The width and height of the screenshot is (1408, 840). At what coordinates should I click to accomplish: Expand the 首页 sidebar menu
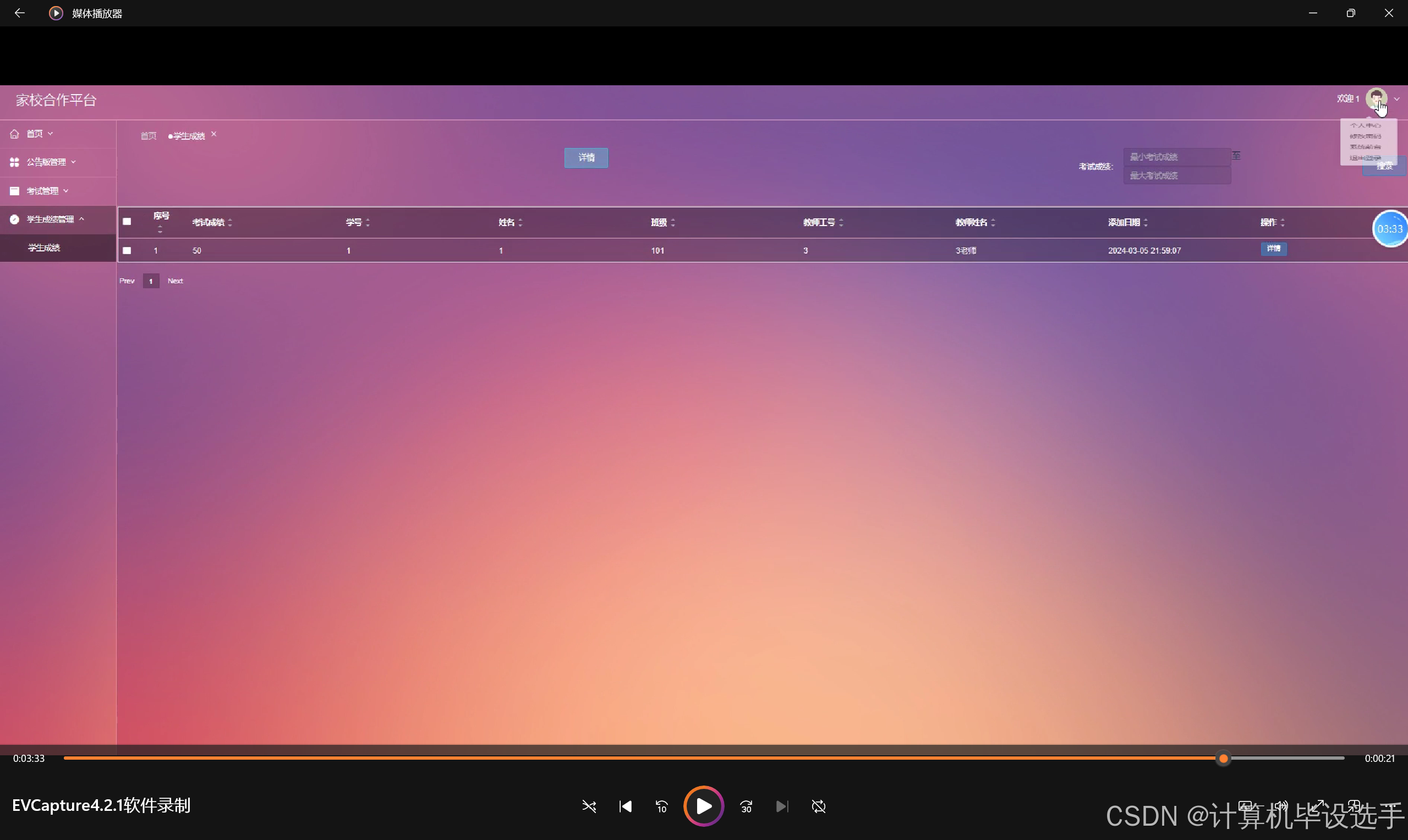click(x=58, y=134)
